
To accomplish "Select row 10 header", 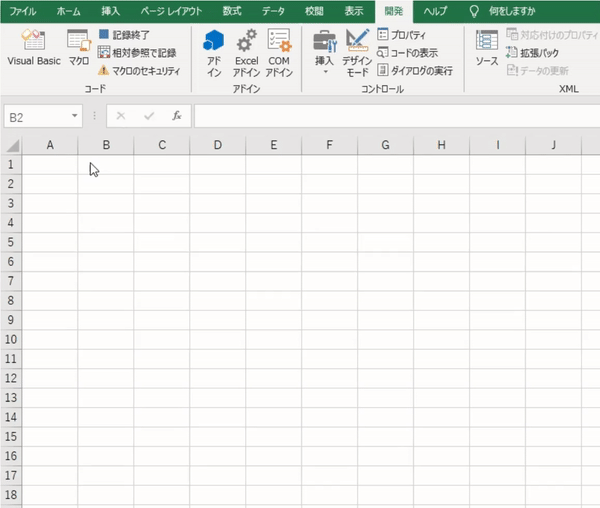I will 11,340.
